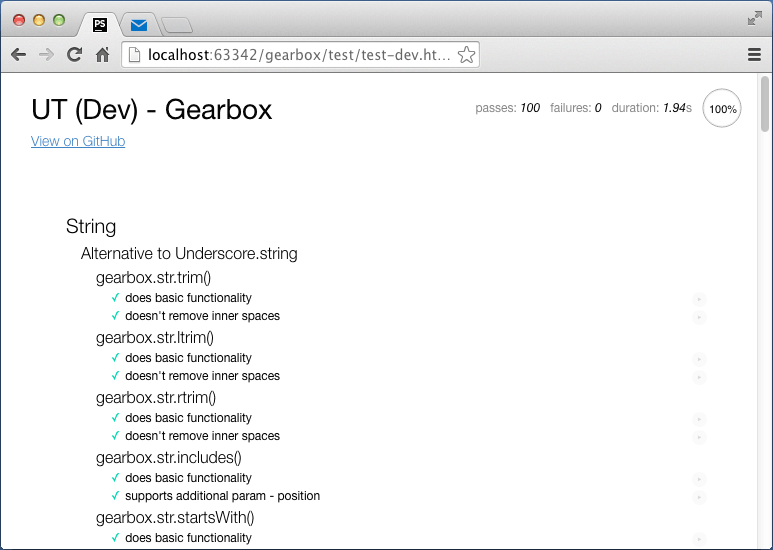The image size is (773, 550).
Task: Expand trim() 'doesn't remove inner spaces' test
Action: (203, 316)
